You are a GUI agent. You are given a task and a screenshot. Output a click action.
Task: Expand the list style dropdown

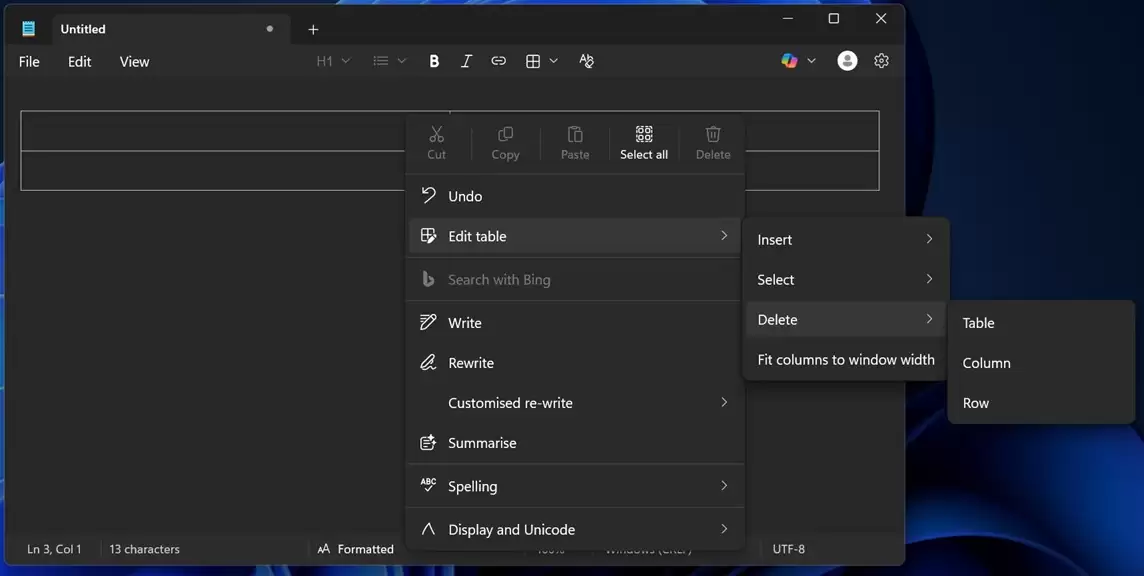point(389,60)
